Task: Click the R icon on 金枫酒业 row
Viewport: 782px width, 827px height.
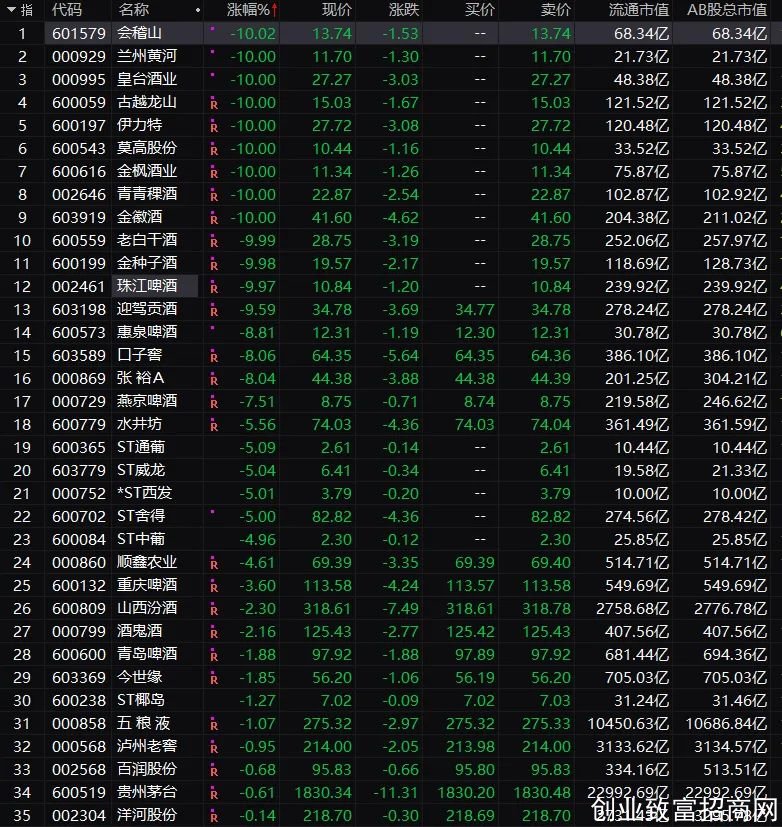Action: tap(214, 173)
